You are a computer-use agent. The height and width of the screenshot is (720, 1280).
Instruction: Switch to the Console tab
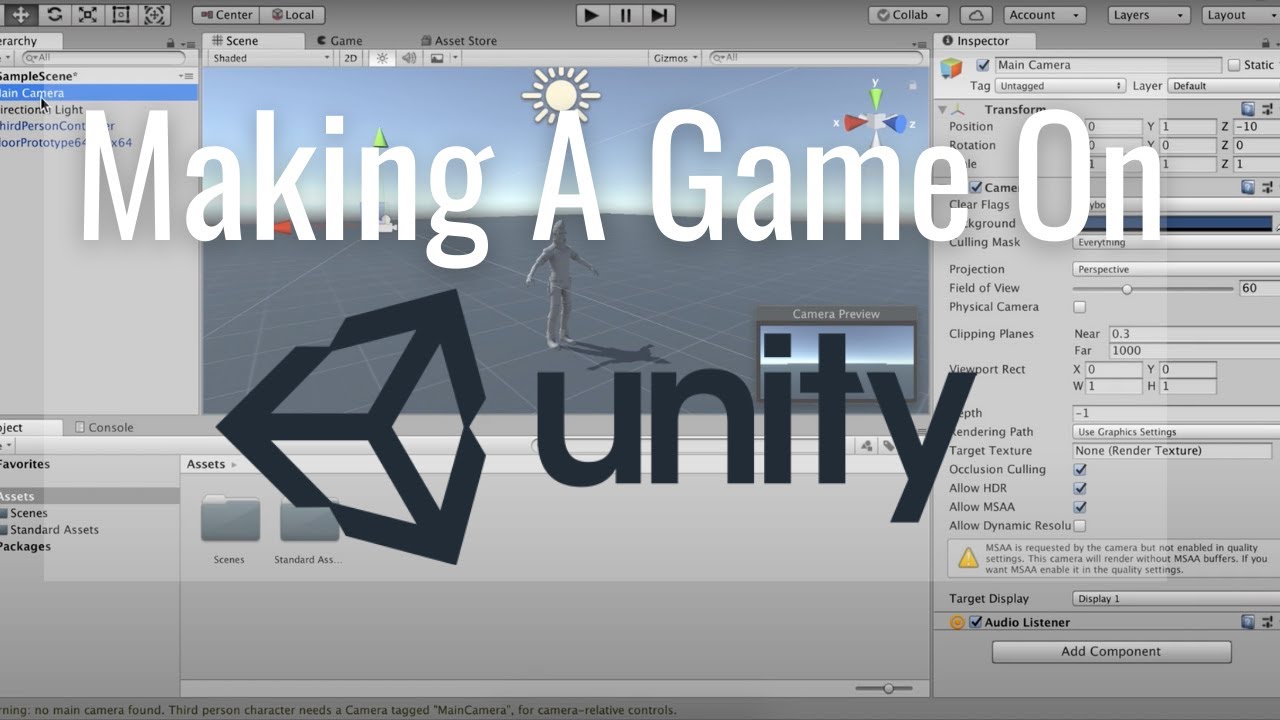[x=104, y=427]
